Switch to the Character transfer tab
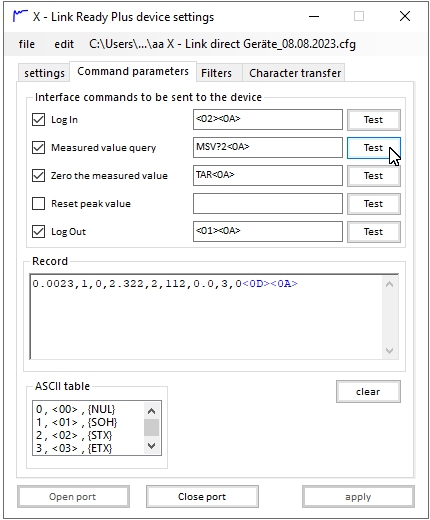430x520 pixels. point(295,73)
